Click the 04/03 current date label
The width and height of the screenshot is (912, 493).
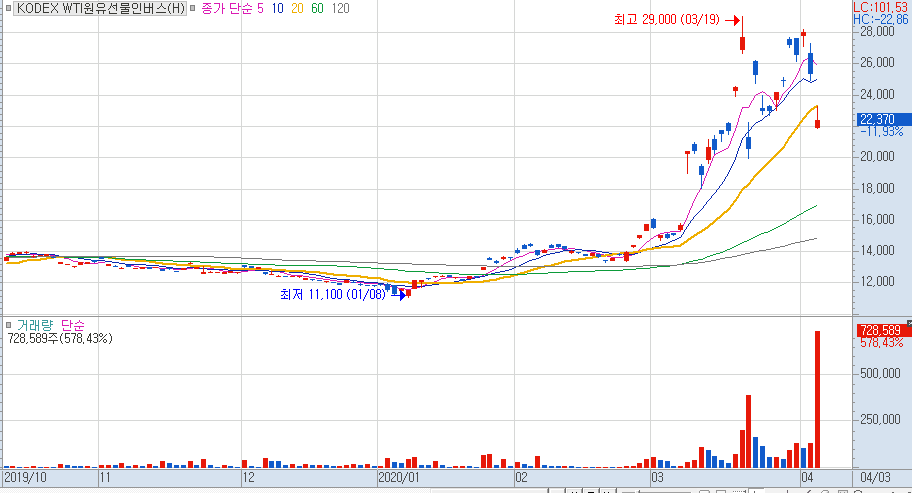click(x=875, y=478)
